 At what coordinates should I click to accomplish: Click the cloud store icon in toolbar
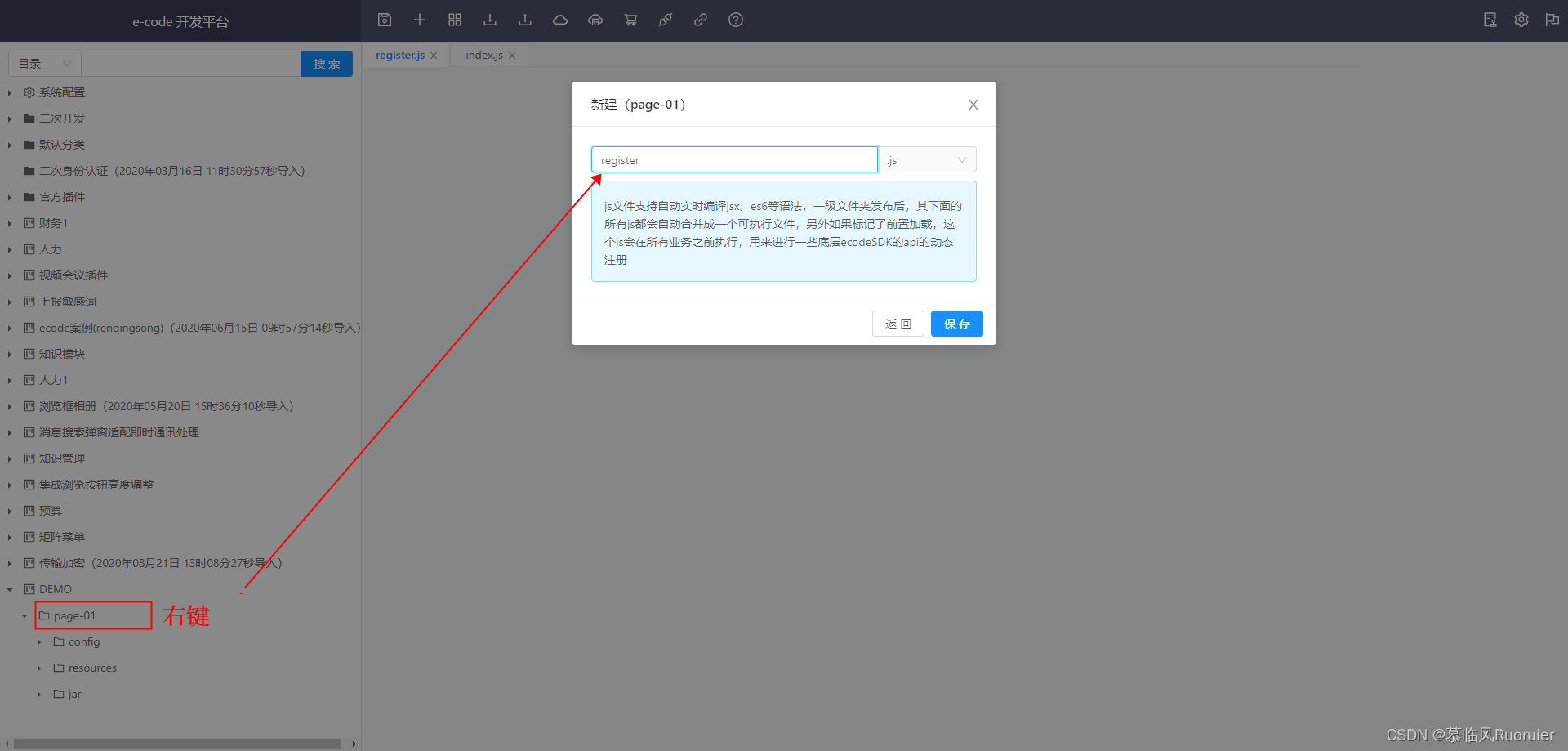click(595, 20)
